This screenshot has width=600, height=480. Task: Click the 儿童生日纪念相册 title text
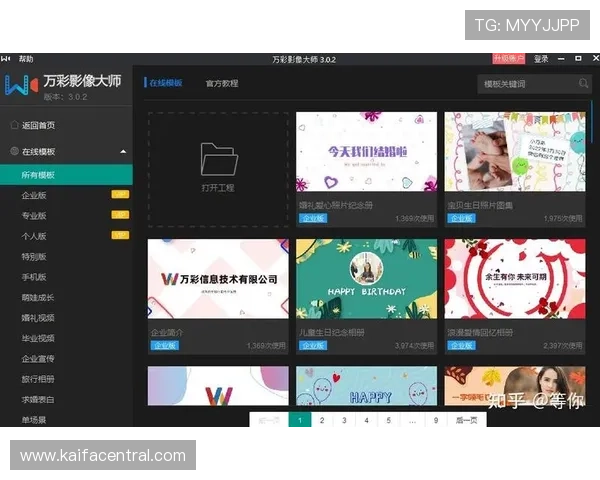click(x=331, y=332)
